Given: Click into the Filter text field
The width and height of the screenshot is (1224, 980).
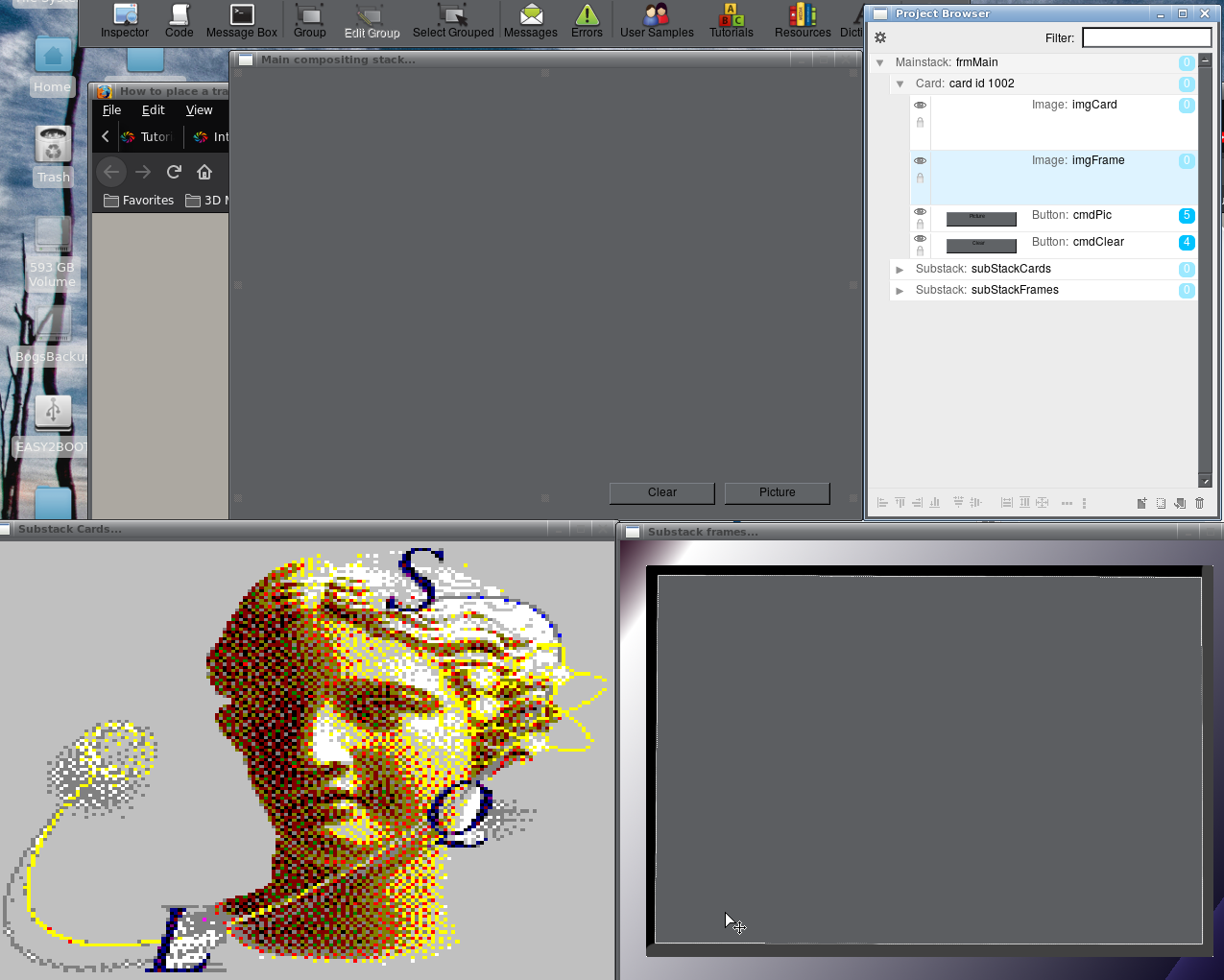Looking at the screenshot, I should point(1146,37).
